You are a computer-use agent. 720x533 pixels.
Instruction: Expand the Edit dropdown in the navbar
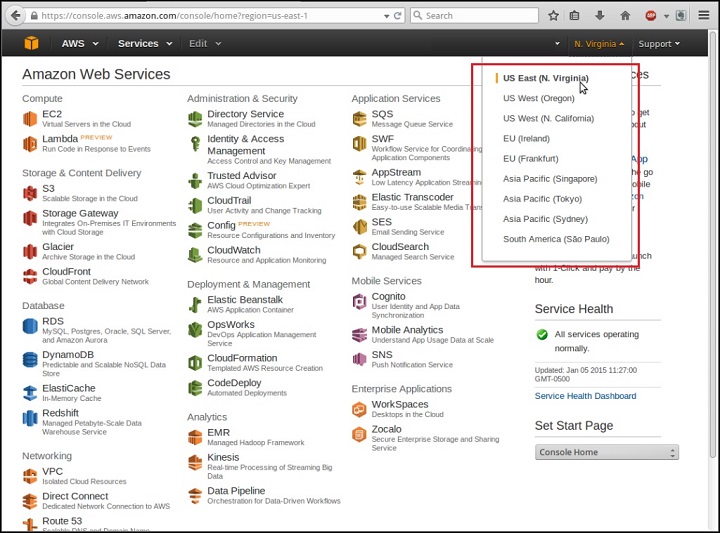pos(205,44)
